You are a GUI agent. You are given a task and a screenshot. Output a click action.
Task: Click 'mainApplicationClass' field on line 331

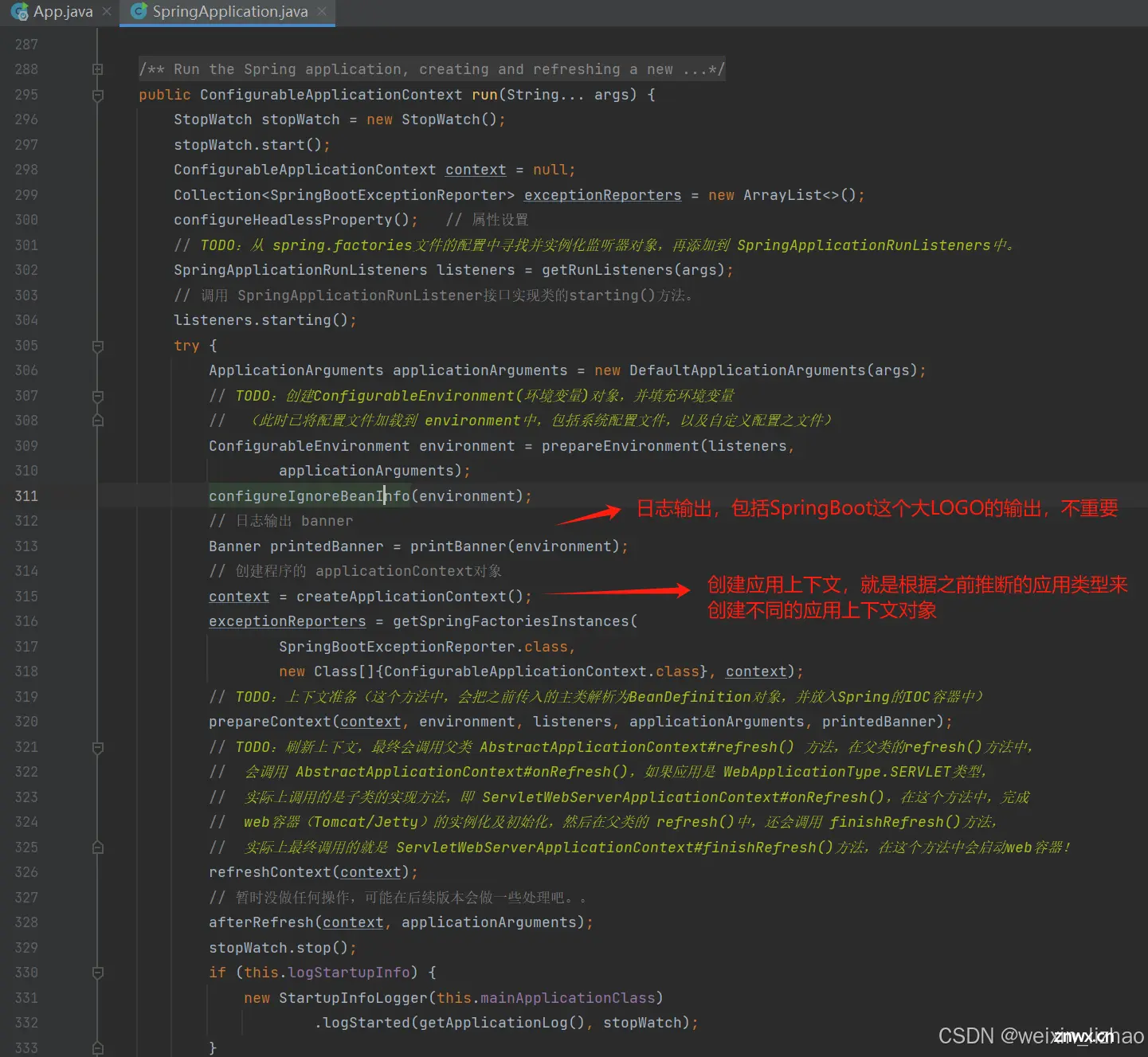click(x=568, y=998)
